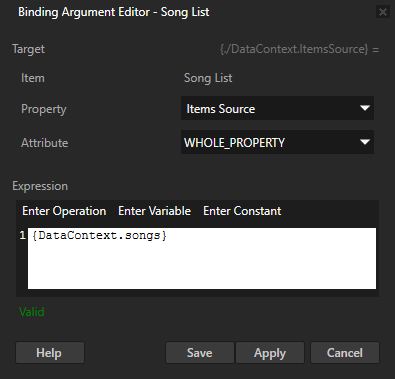Click the Target section label
395x379 pixels.
[x=28, y=49]
